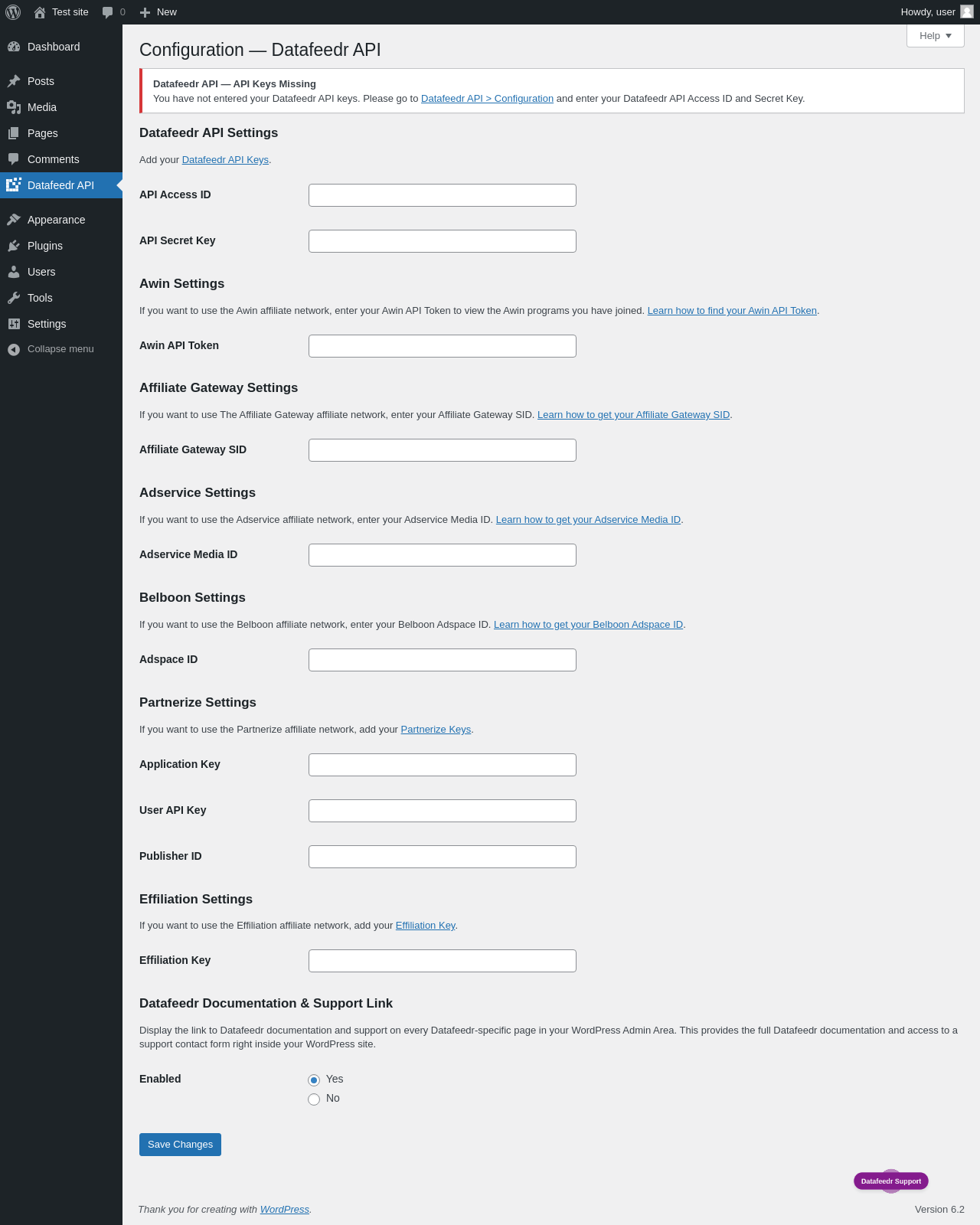The height and width of the screenshot is (1225, 980).
Task: Click the Dashboard gauge icon
Action: coord(14,47)
